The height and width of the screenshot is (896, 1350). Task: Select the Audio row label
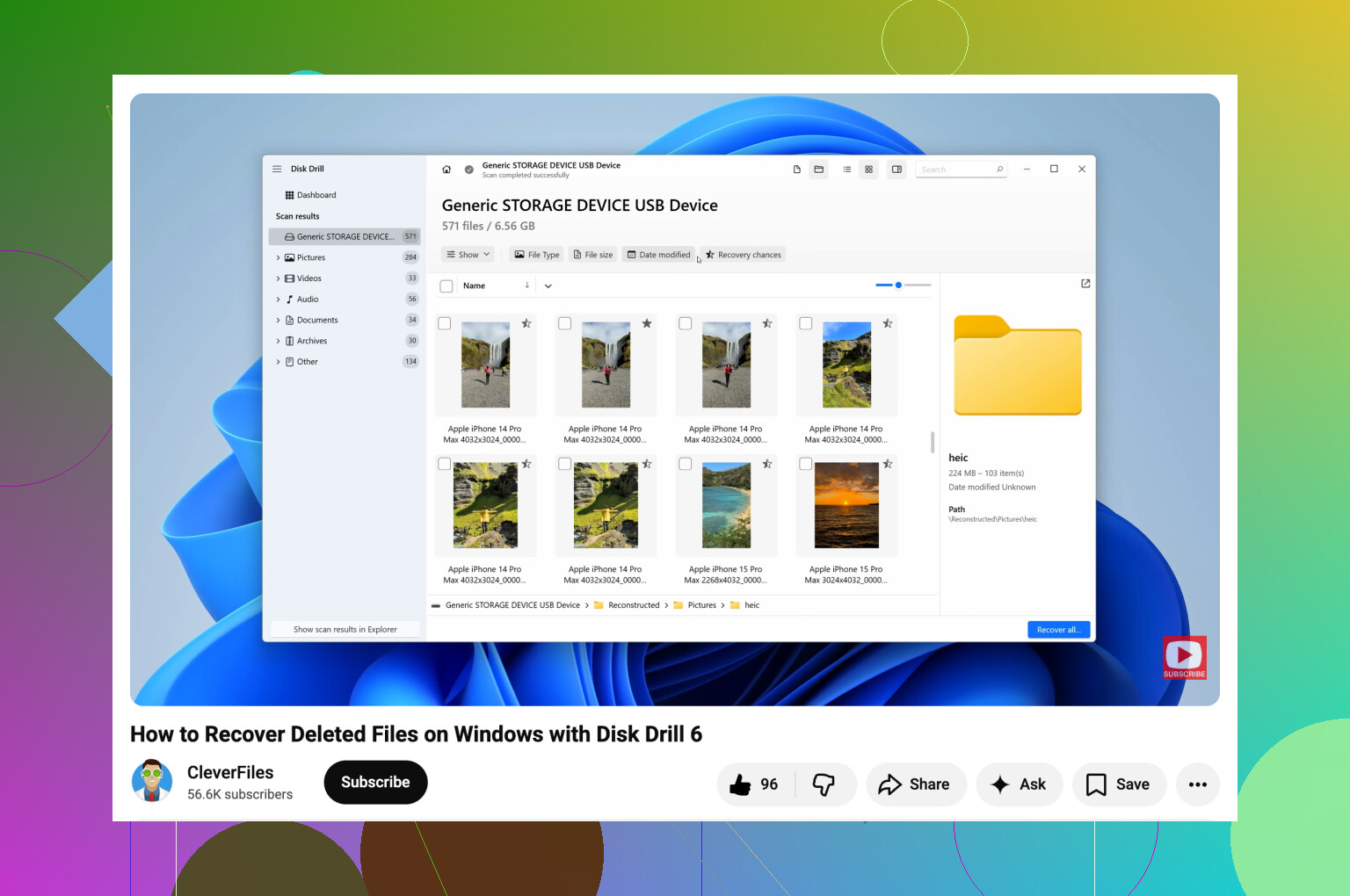tap(308, 300)
